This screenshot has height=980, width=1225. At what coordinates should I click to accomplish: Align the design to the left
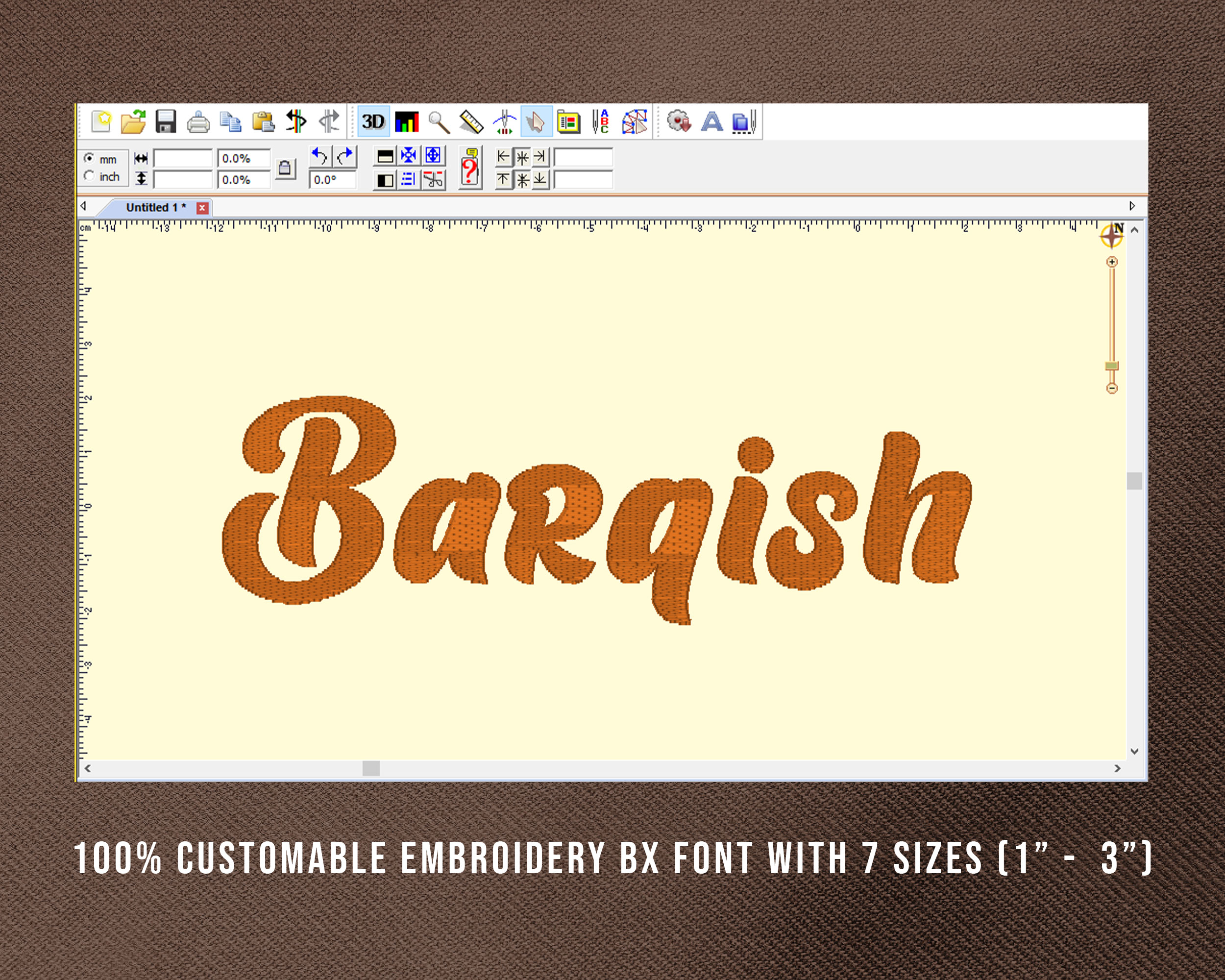503,158
